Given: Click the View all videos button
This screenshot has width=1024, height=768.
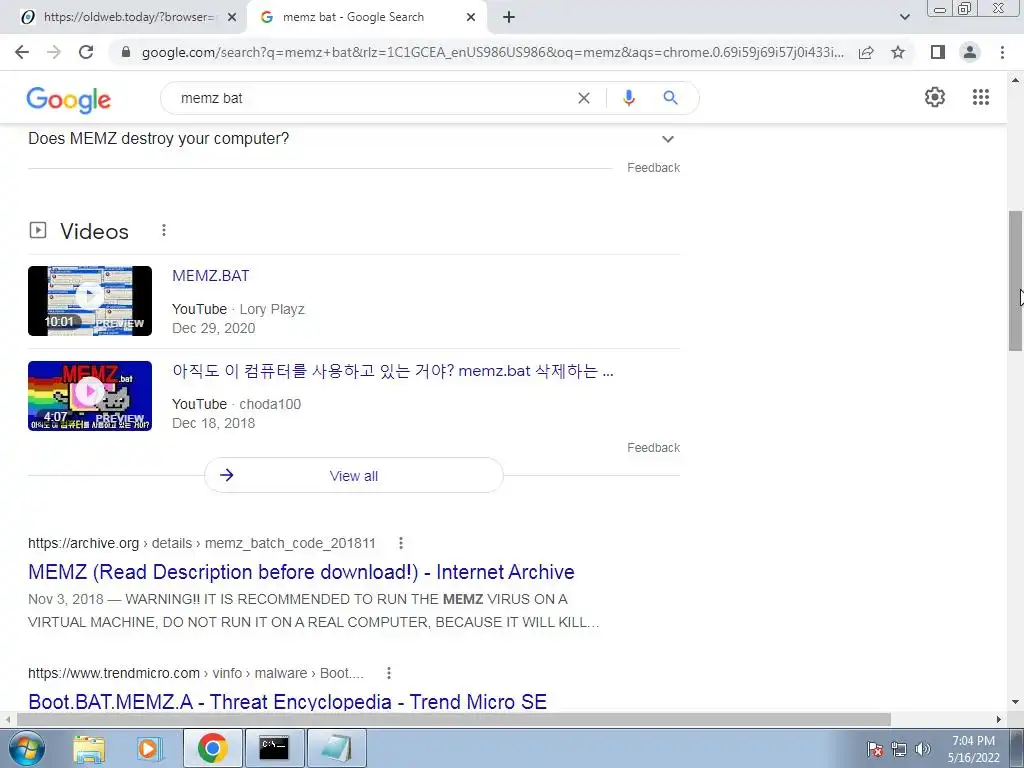Looking at the screenshot, I should point(354,475).
